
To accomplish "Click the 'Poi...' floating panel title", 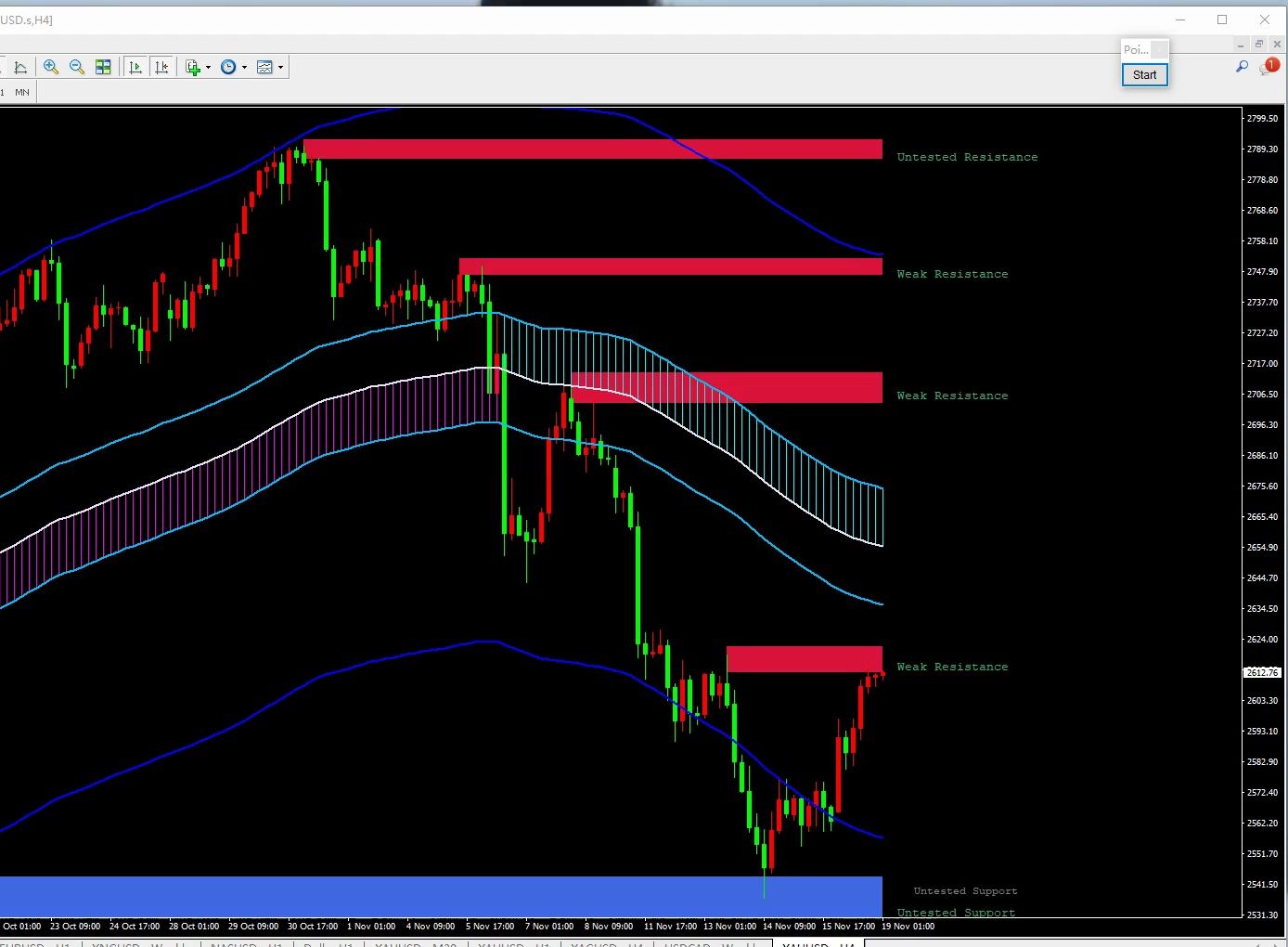I will pos(1136,49).
